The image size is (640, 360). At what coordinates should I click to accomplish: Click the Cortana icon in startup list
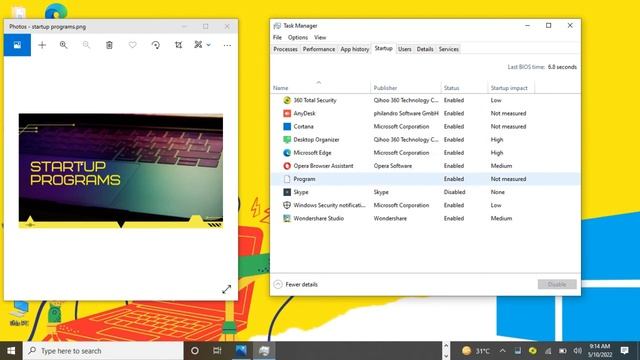point(287,127)
